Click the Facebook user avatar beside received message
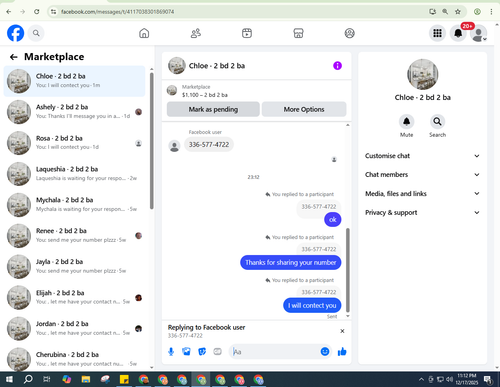500x387 pixels. point(174,146)
